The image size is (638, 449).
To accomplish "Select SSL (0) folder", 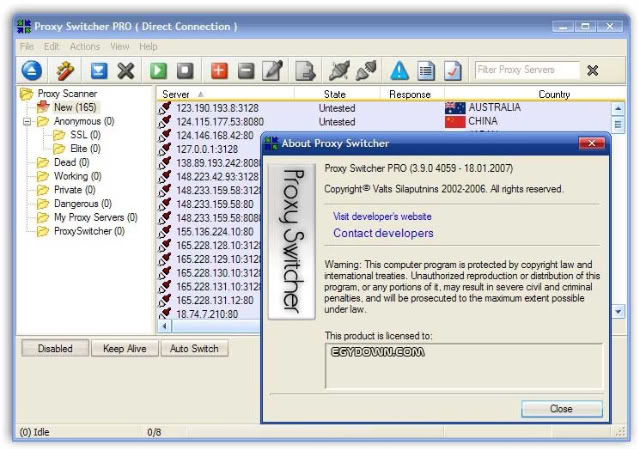I will [85, 135].
